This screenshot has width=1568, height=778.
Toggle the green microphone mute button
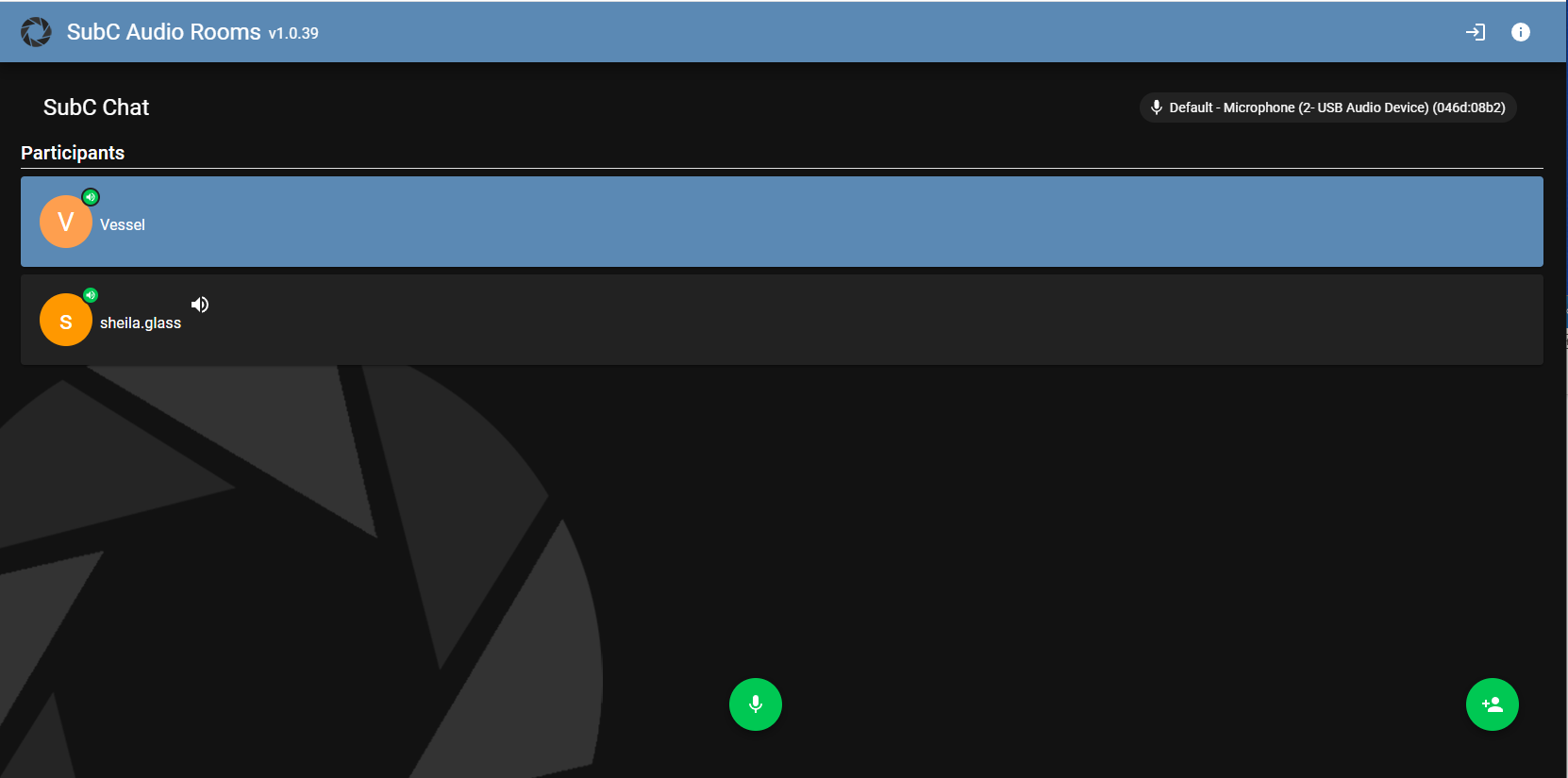(x=756, y=704)
